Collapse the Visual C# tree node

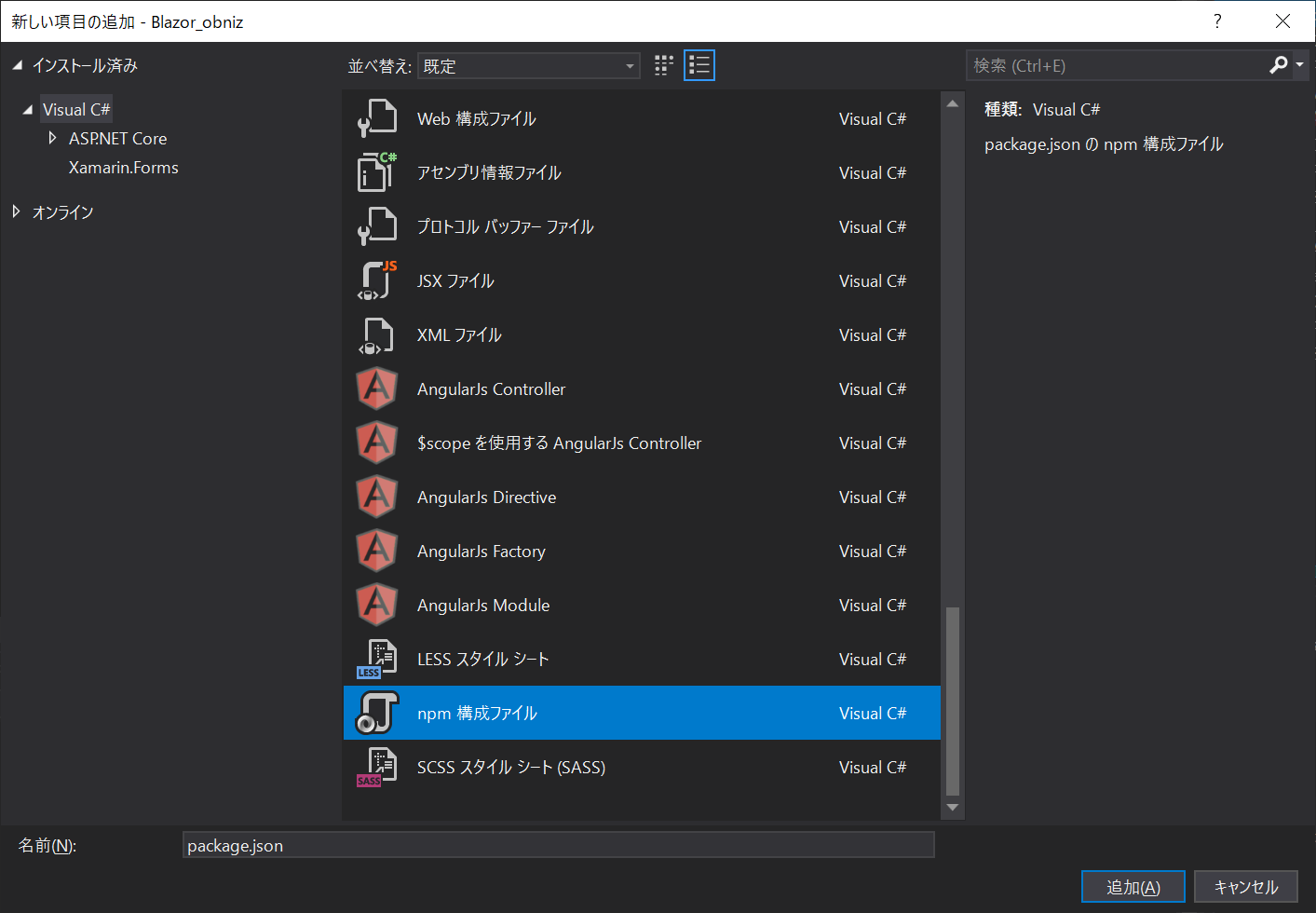[x=27, y=110]
